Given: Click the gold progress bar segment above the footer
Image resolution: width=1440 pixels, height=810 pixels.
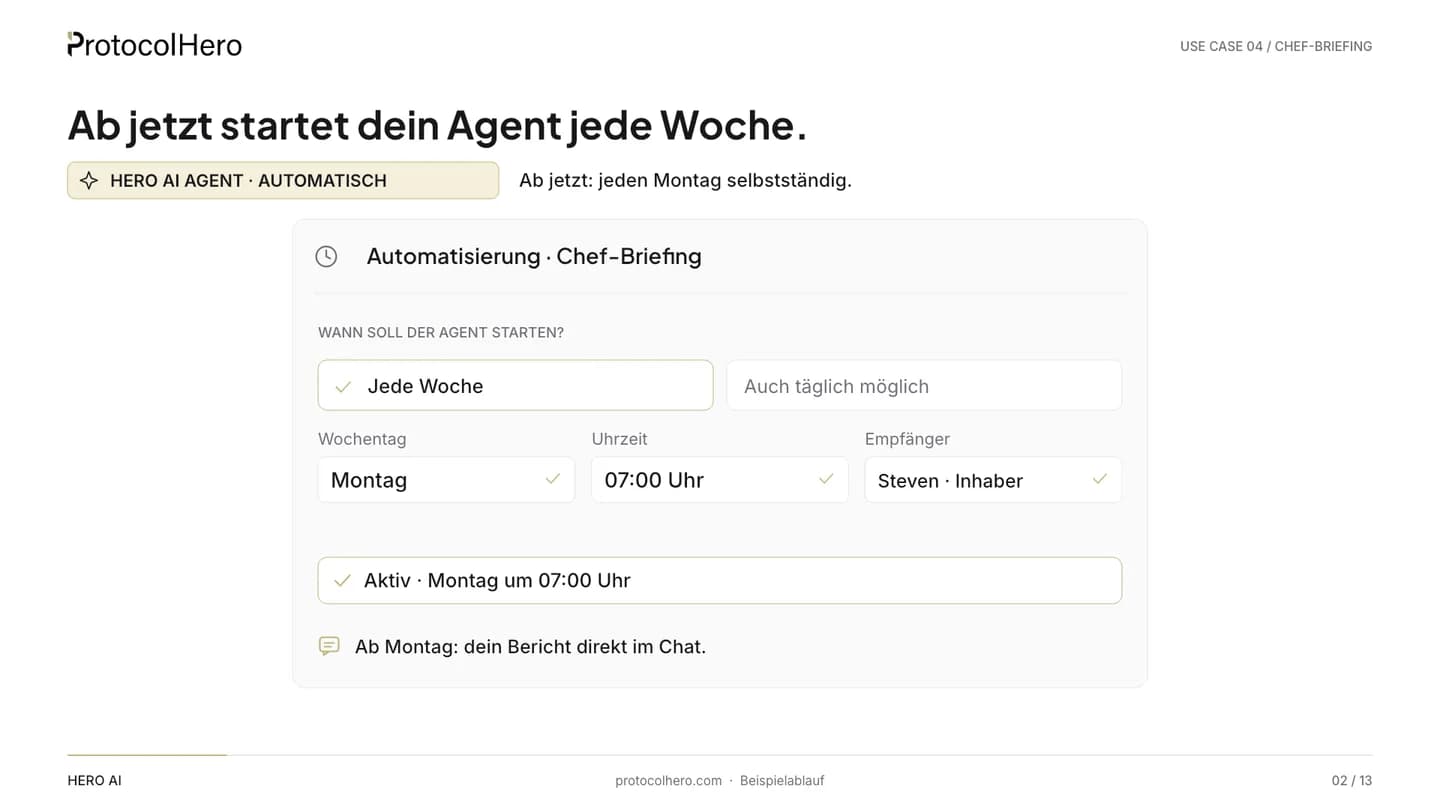Looking at the screenshot, I should (x=147, y=755).
